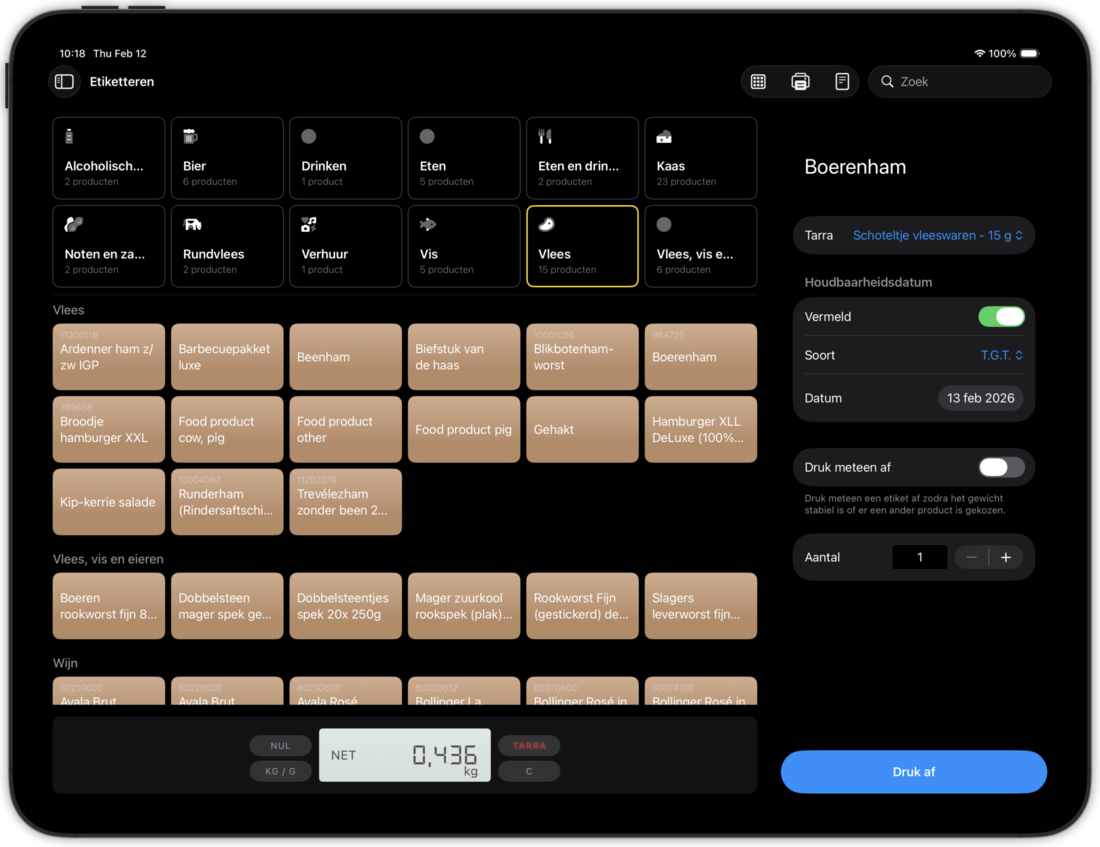Image resolution: width=1100 pixels, height=847 pixels.
Task: Click the Zoek search field
Action: click(x=960, y=82)
